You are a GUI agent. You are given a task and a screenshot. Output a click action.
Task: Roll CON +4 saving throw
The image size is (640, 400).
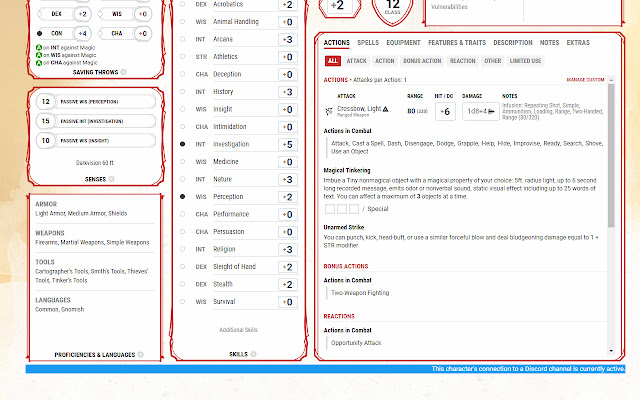point(82,33)
